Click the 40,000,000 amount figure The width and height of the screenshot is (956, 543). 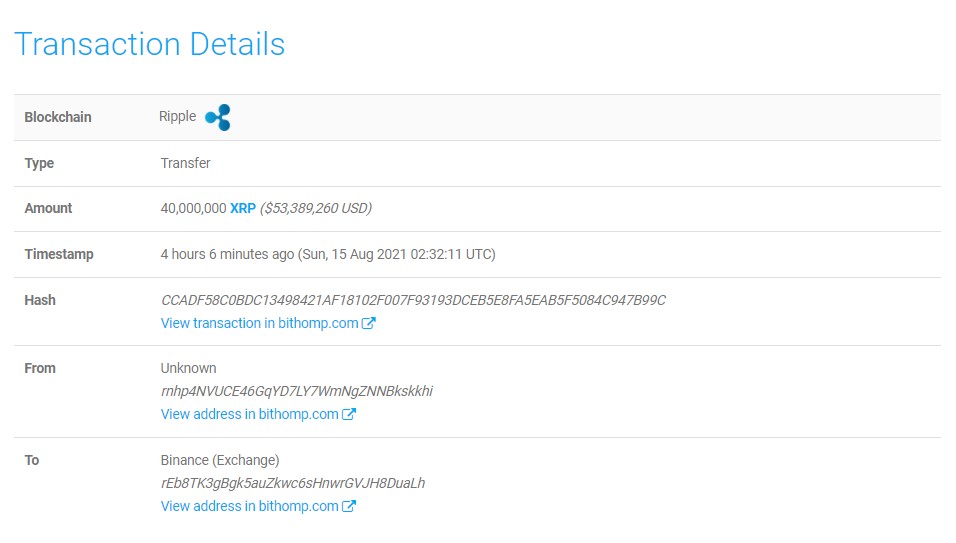(x=193, y=208)
